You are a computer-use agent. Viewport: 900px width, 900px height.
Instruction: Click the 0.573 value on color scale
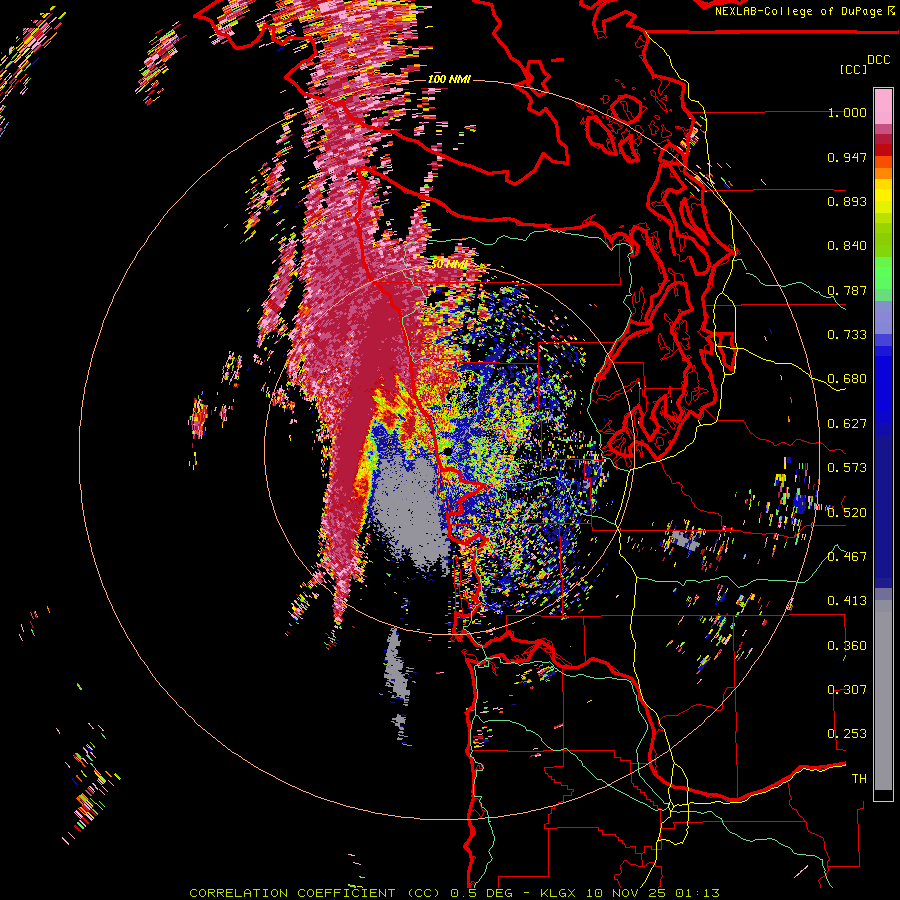pyautogui.click(x=847, y=468)
